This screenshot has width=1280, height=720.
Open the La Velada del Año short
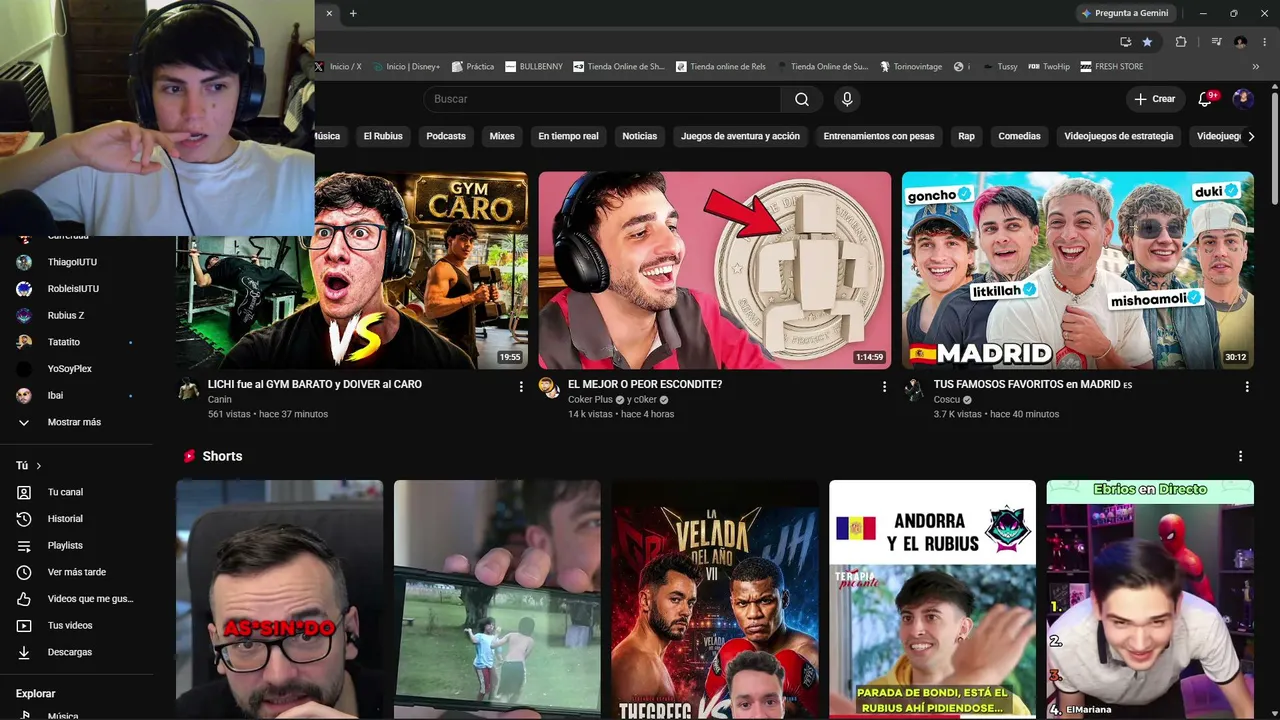[x=715, y=600]
